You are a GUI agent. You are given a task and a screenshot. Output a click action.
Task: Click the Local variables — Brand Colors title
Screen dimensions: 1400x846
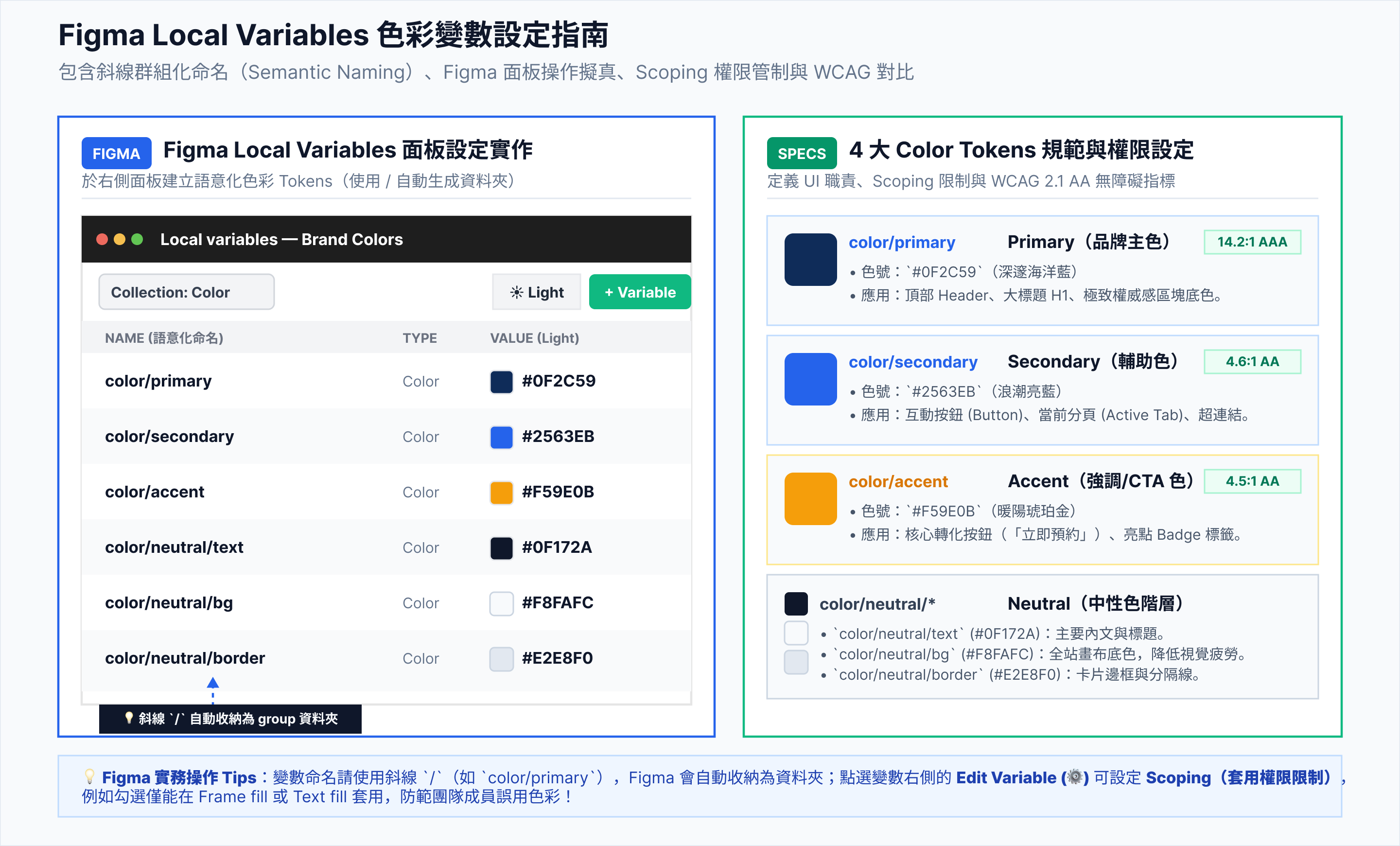click(x=281, y=239)
